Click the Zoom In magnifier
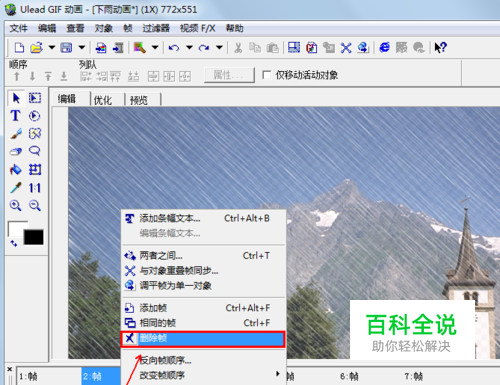This screenshot has width=500, height=385. [x=16, y=205]
